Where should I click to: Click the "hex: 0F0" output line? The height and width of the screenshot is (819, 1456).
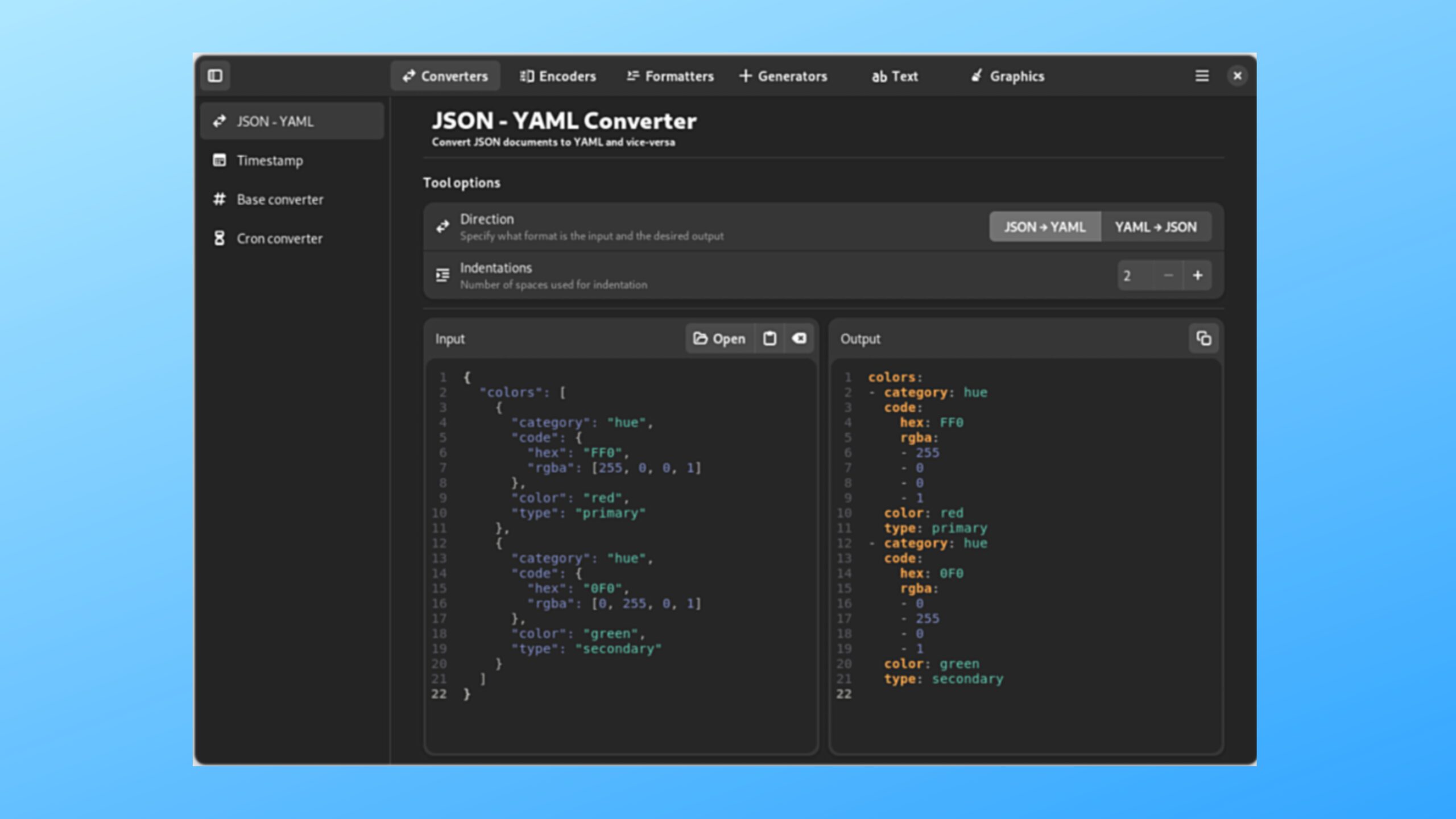[x=932, y=573]
